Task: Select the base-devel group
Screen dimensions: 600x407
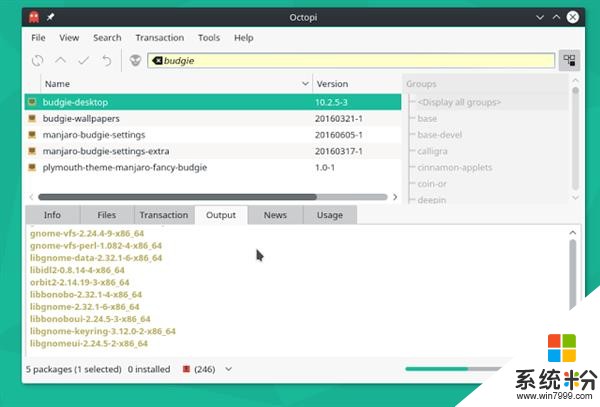Action: (x=440, y=135)
